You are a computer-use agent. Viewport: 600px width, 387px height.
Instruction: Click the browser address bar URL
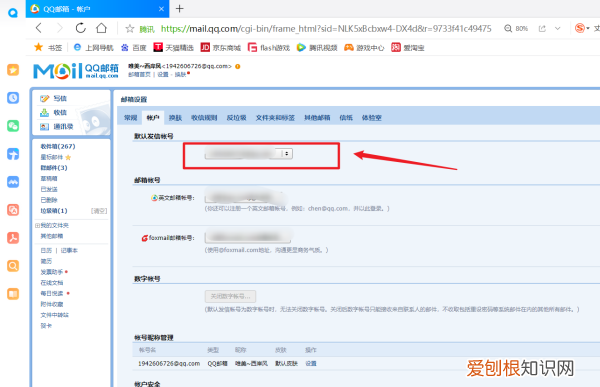point(326,29)
